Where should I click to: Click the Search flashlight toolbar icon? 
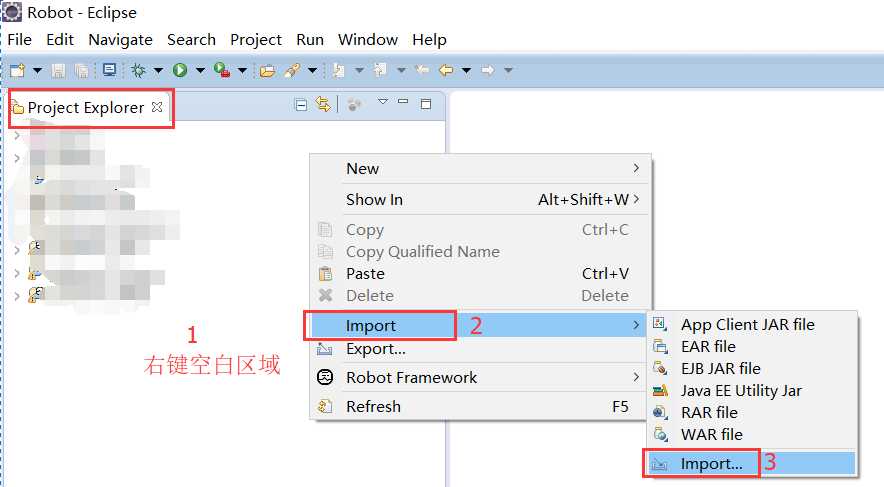click(x=292, y=70)
